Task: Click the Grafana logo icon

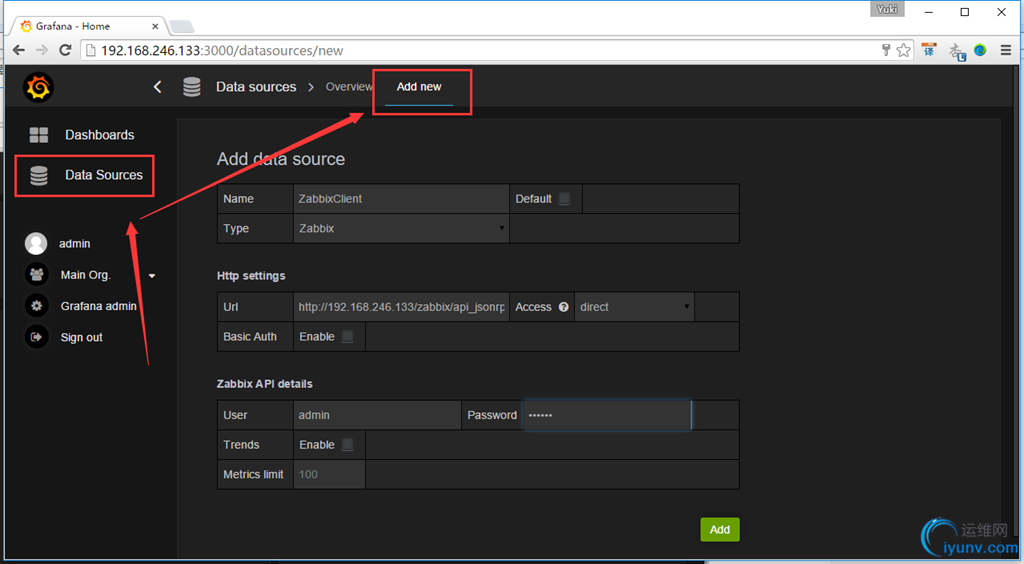Action: pyautogui.click(x=38, y=87)
